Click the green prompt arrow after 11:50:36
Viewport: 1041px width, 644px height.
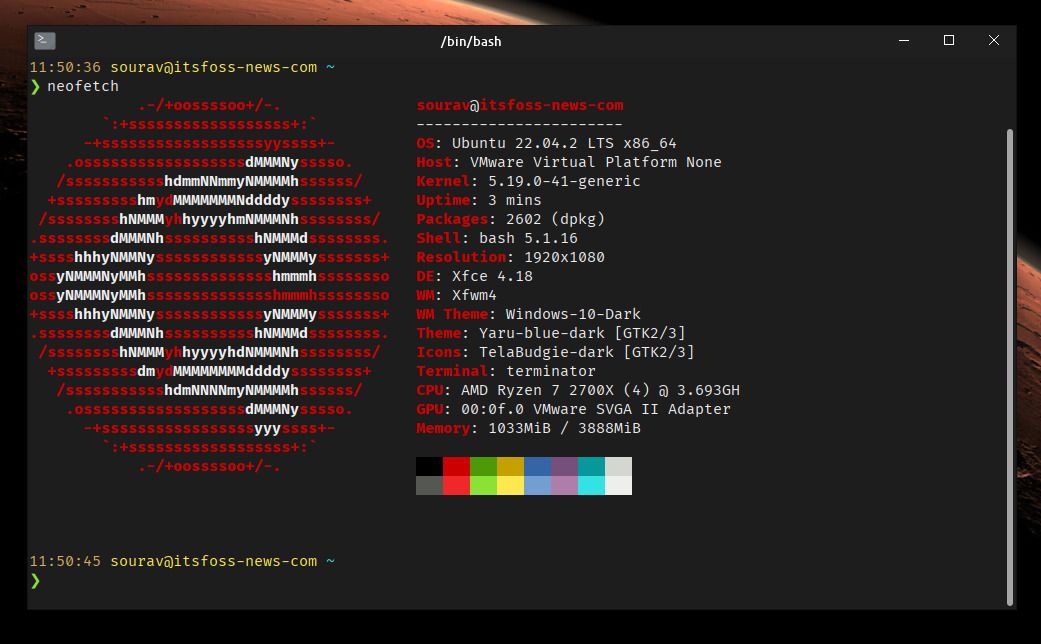tap(36, 85)
